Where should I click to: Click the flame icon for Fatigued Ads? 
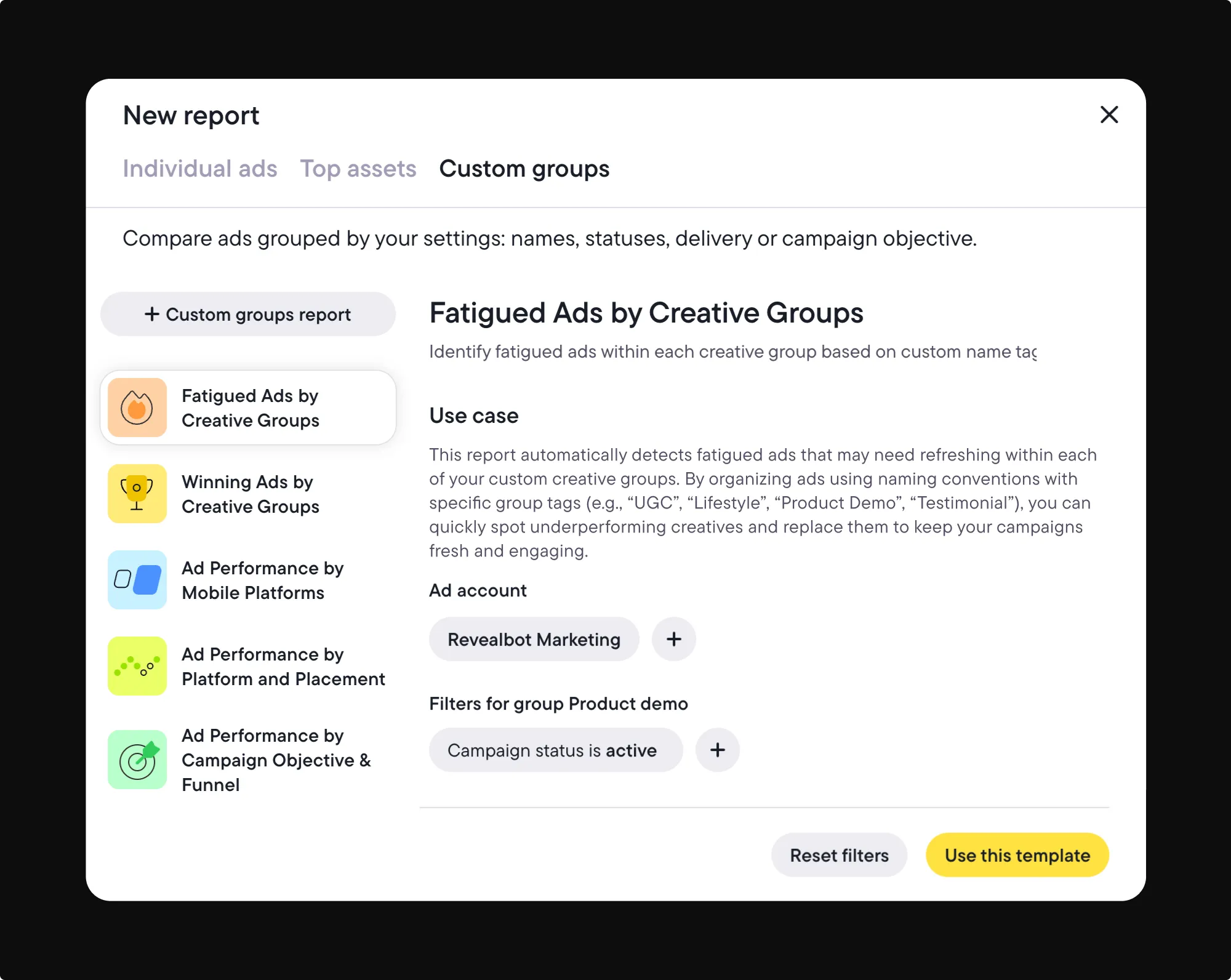pyautogui.click(x=137, y=408)
